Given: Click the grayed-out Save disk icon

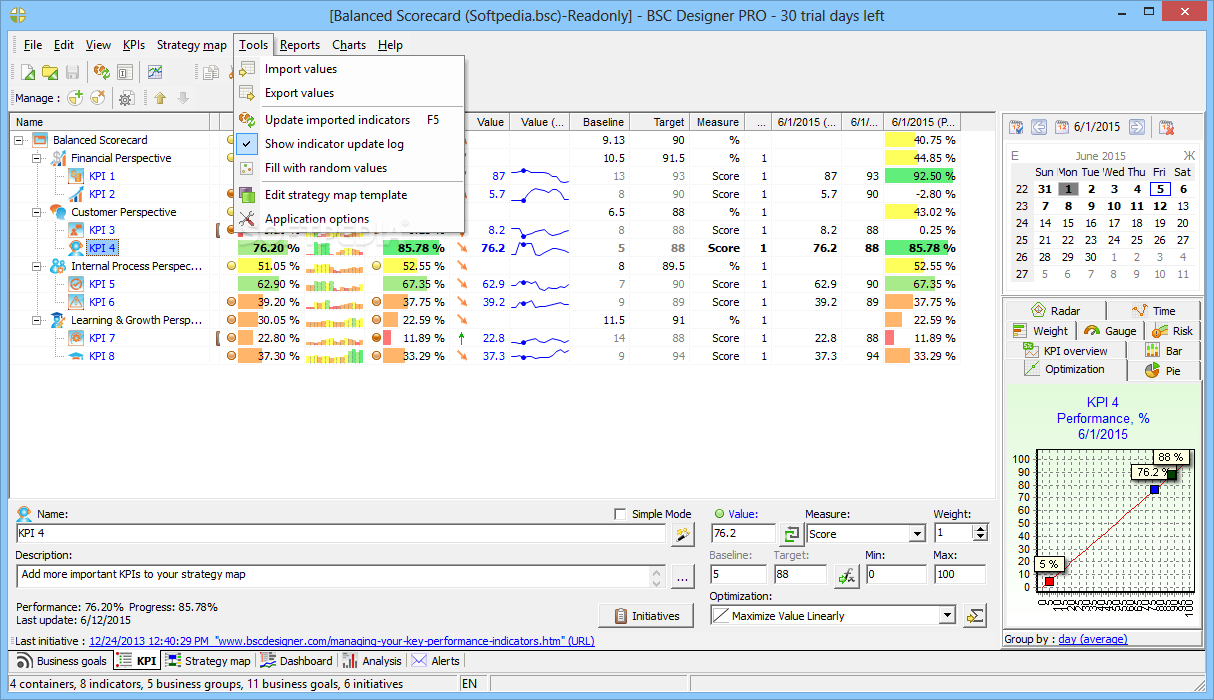Looking at the screenshot, I should click(72, 72).
